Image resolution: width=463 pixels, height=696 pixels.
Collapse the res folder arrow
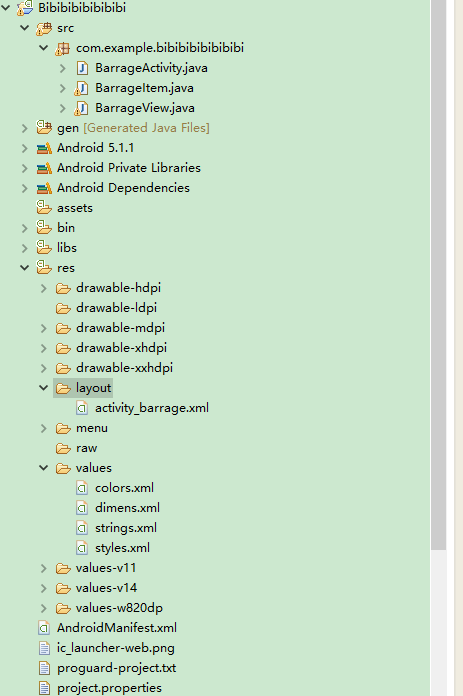(25, 268)
